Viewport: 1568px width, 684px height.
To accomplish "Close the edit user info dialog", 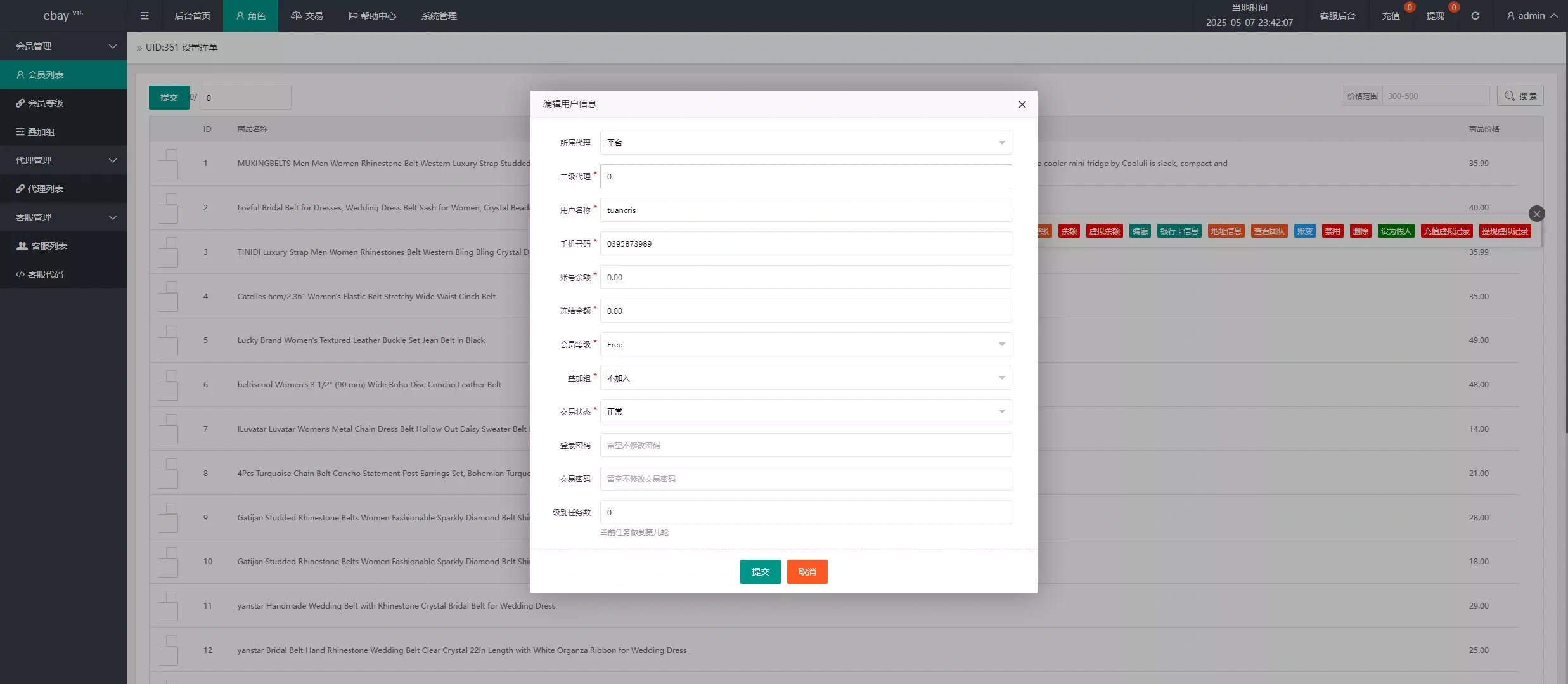I will (x=1022, y=105).
